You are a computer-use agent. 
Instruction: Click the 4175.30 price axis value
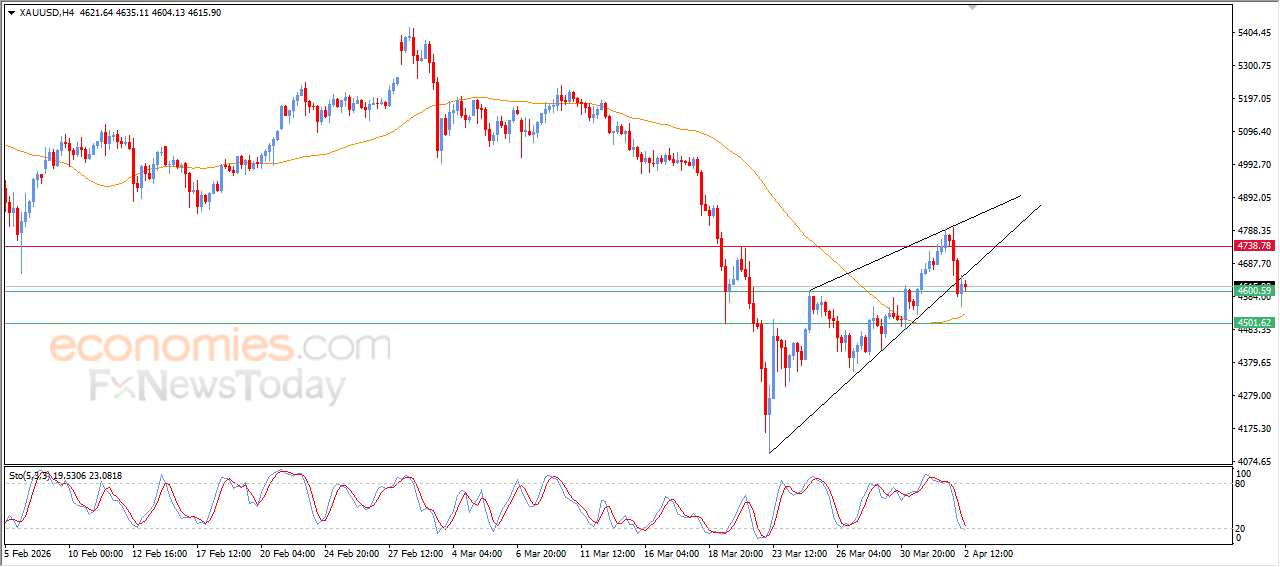(1253, 429)
